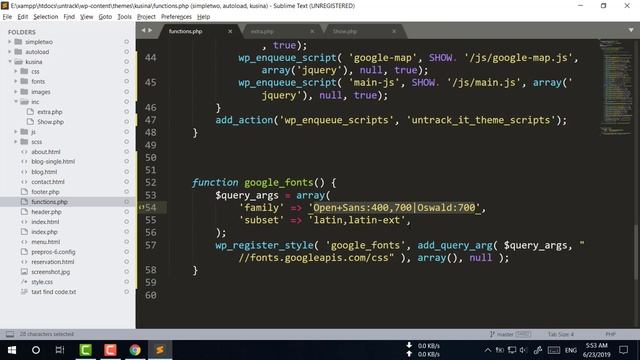Click the git status circle beside simpletwo
The image size is (640, 360).
pyautogui.click(x=127, y=42)
